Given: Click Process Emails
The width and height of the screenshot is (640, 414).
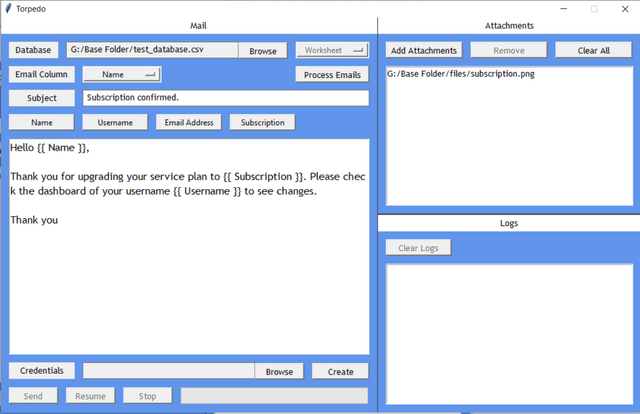Looking at the screenshot, I should point(332,75).
